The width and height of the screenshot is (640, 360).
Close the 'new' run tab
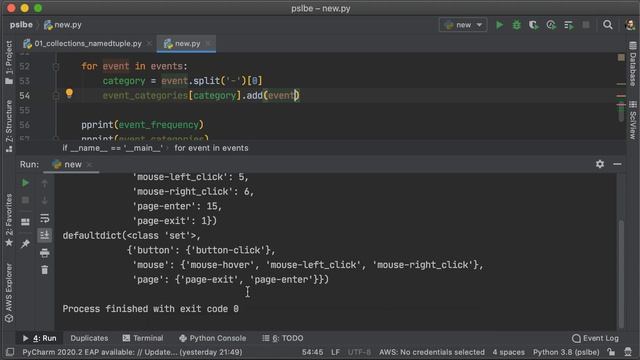pos(89,164)
